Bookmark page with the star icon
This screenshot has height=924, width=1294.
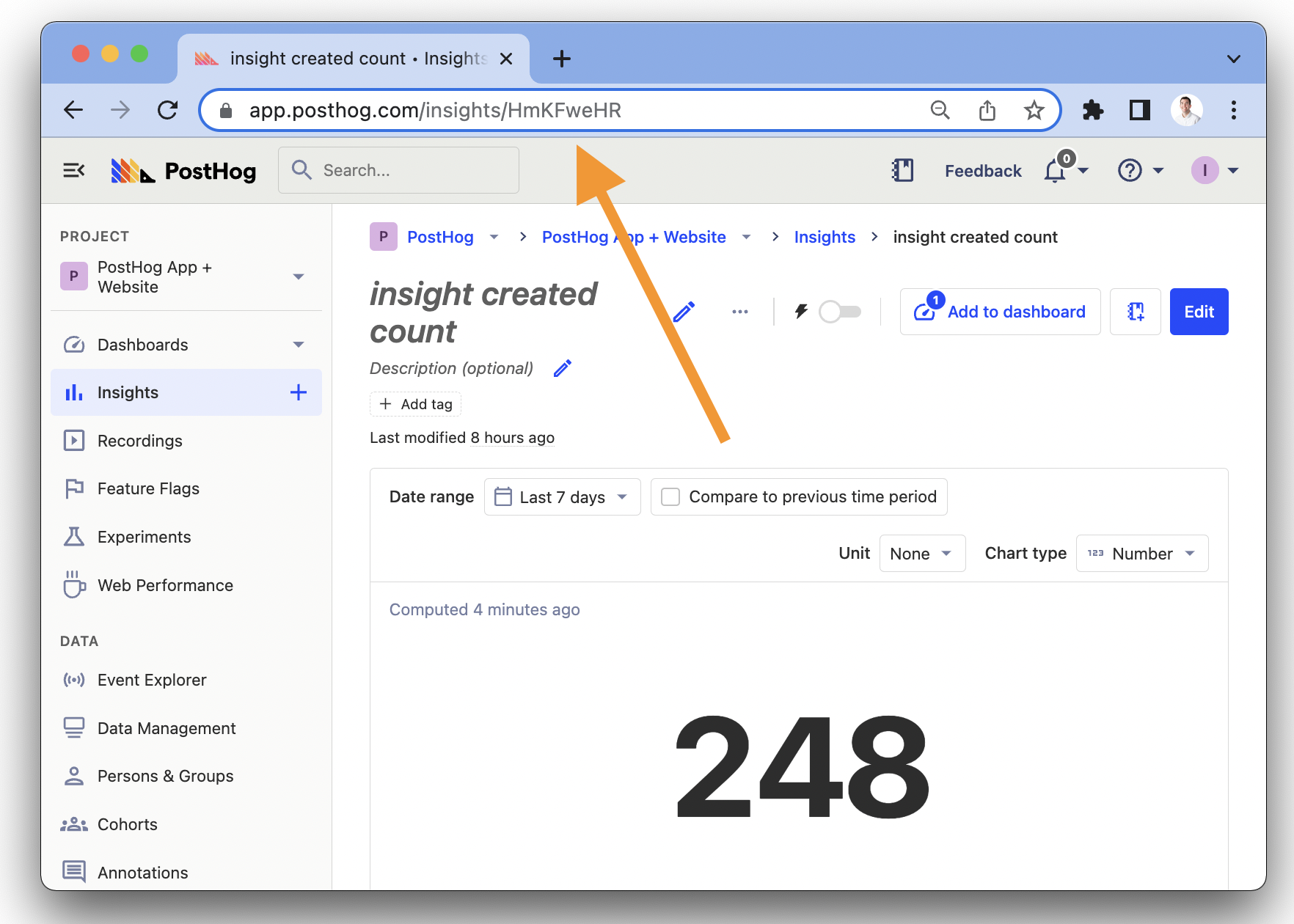[x=1034, y=111]
